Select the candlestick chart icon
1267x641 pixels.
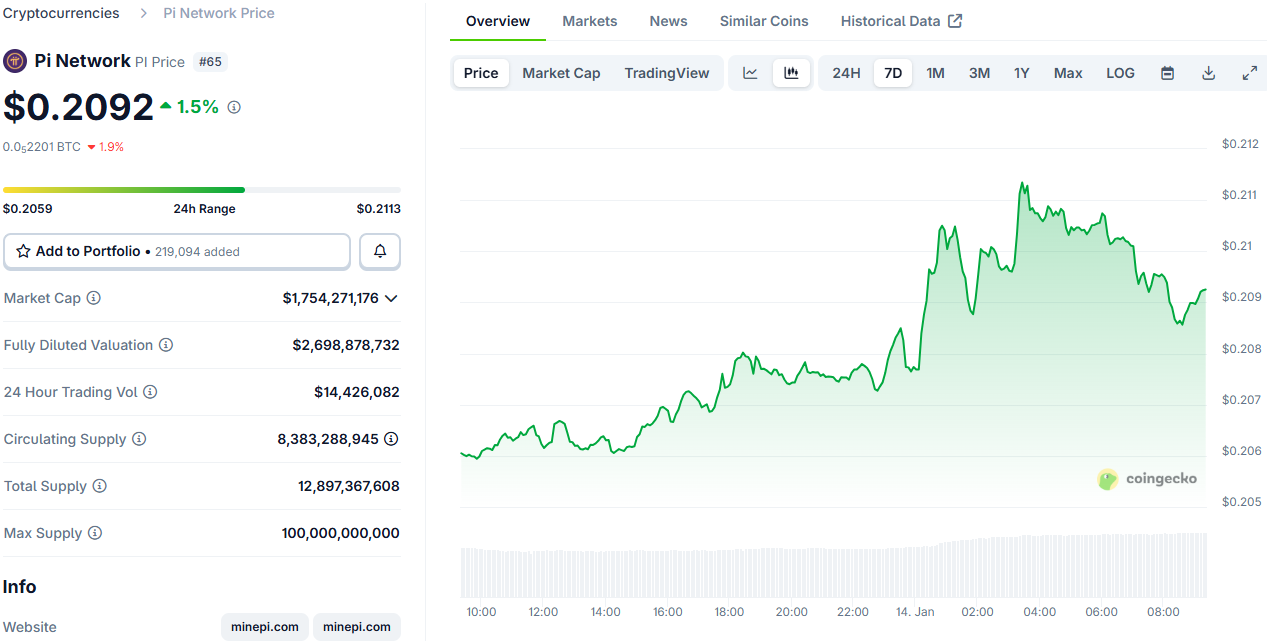point(791,72)
